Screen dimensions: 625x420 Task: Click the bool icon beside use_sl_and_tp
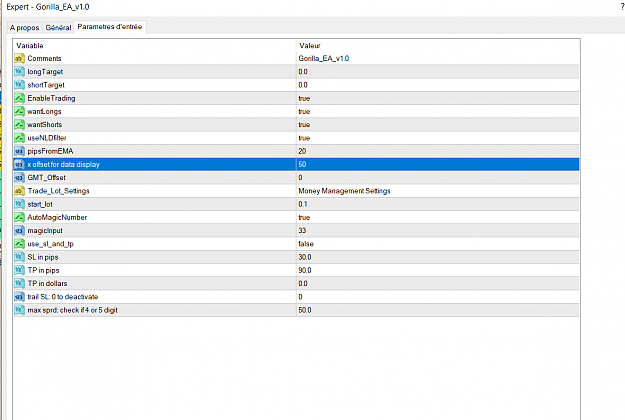tap(19, 243)
